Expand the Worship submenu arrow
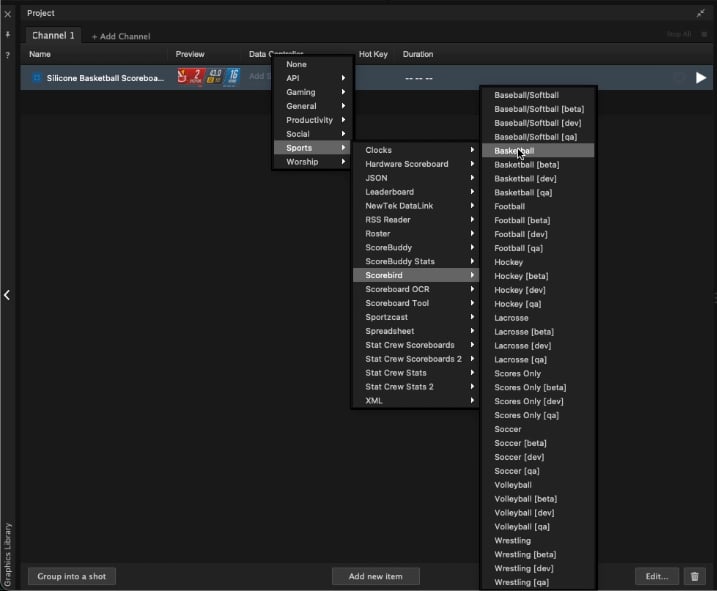The image size is (717, 591). [x=343, y=161]
